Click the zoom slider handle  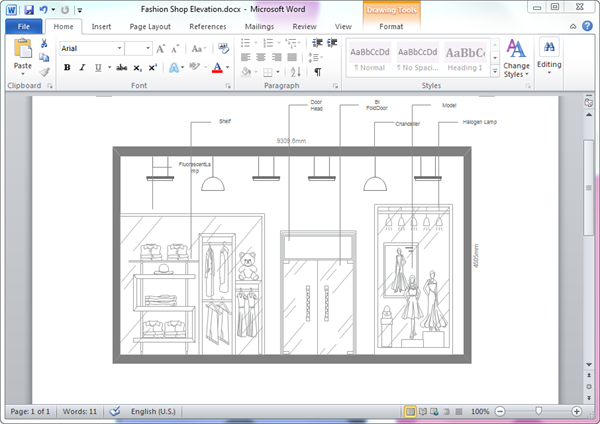(x=538, y=412)
